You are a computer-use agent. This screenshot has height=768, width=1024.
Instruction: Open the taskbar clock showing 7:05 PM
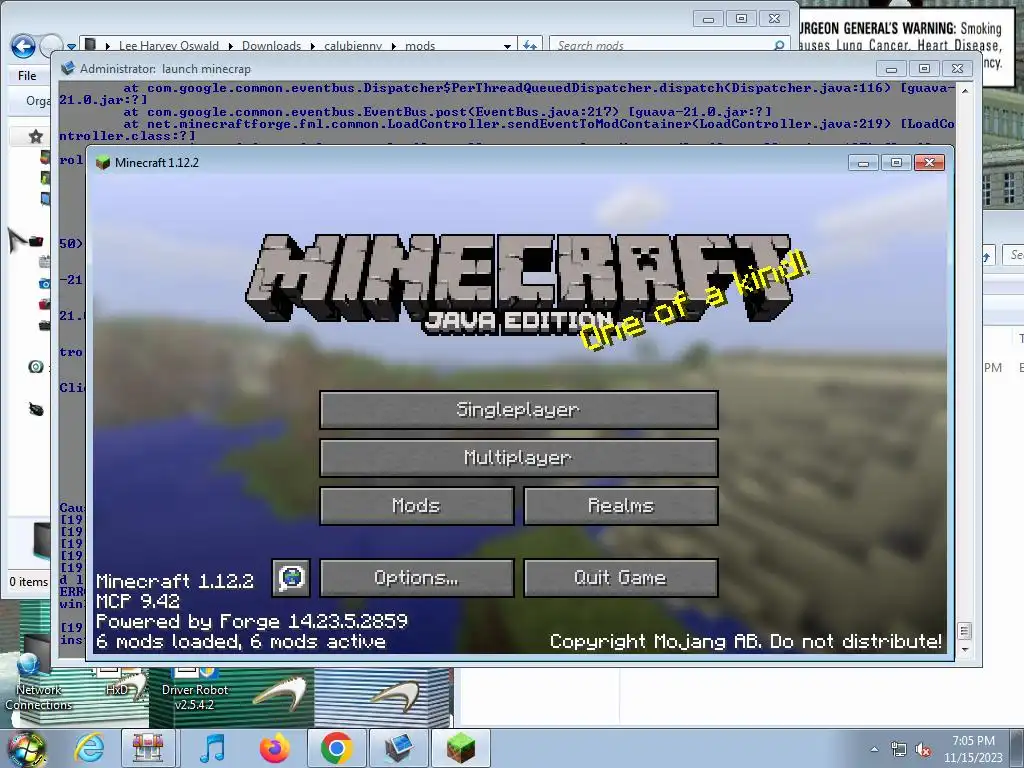[x=973, y=749]
